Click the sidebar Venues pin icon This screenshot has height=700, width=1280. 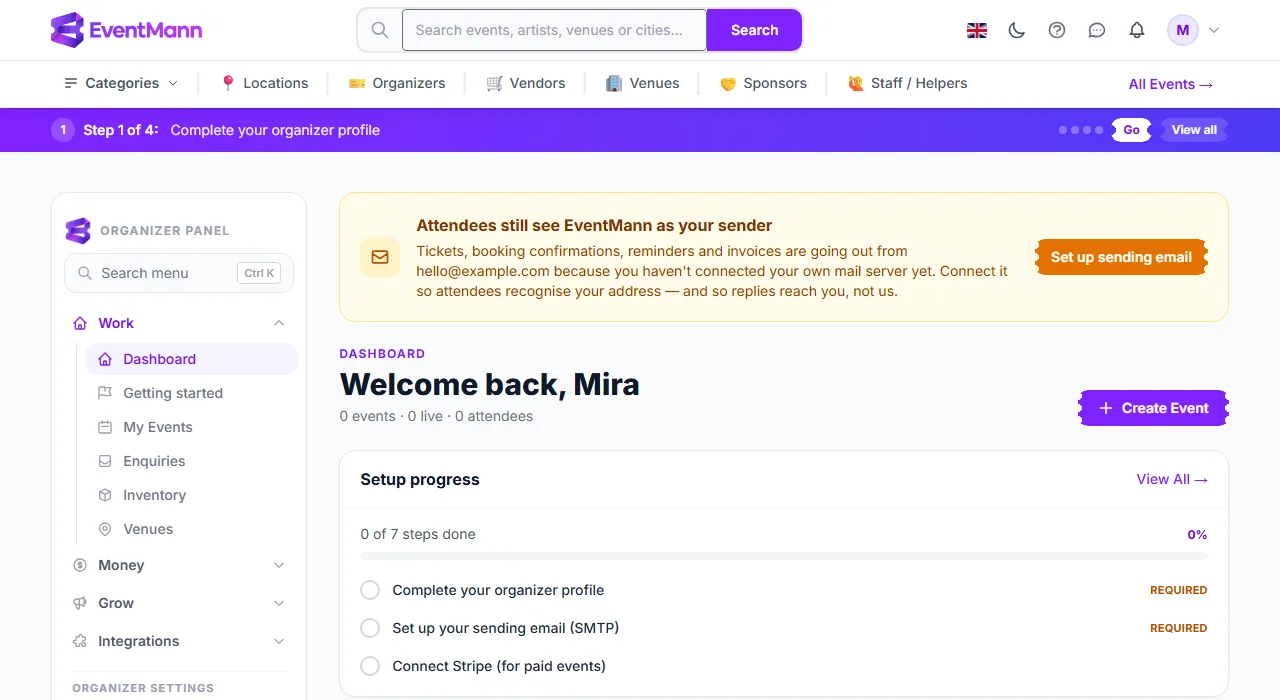[105, 529]
